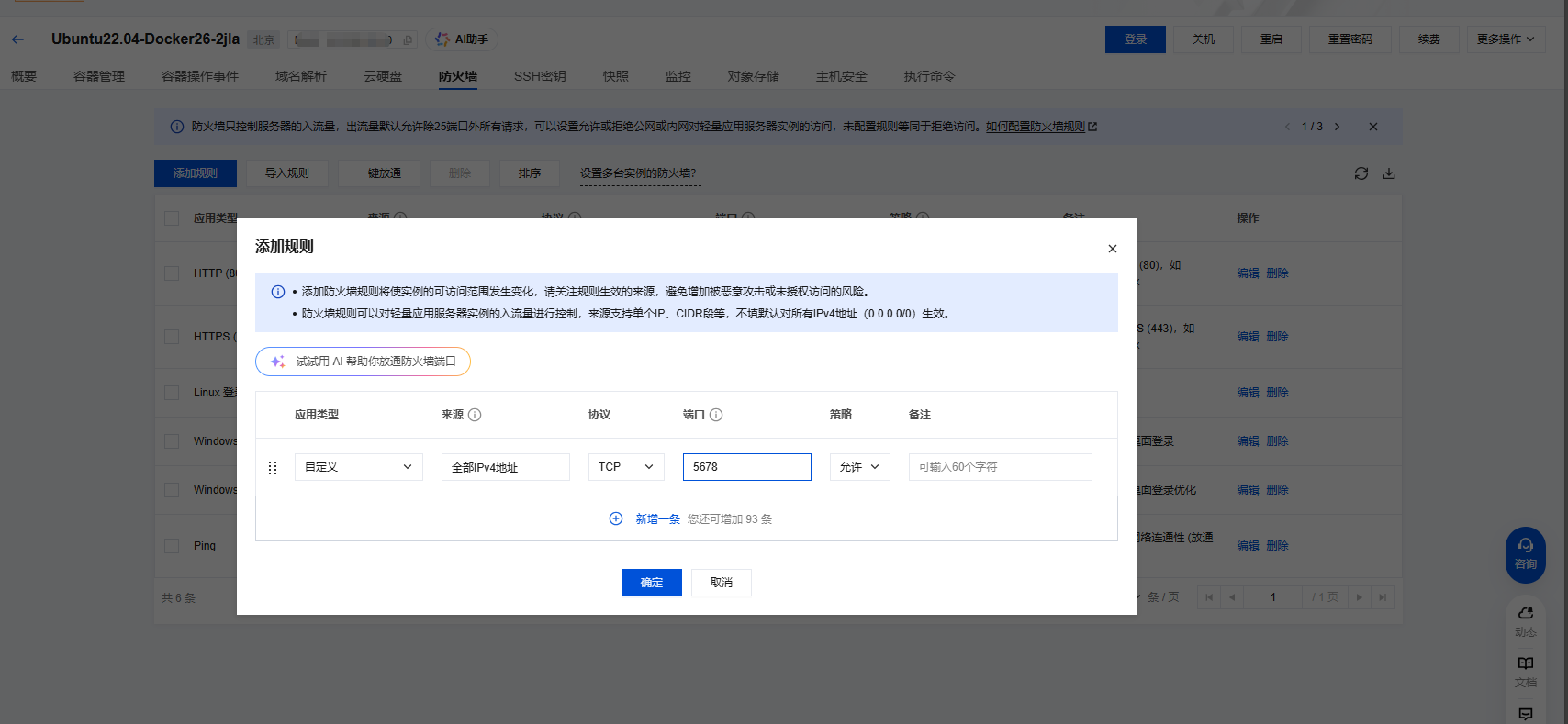
Task: Open the 执行命令 tab
Action: click(929, 76)
